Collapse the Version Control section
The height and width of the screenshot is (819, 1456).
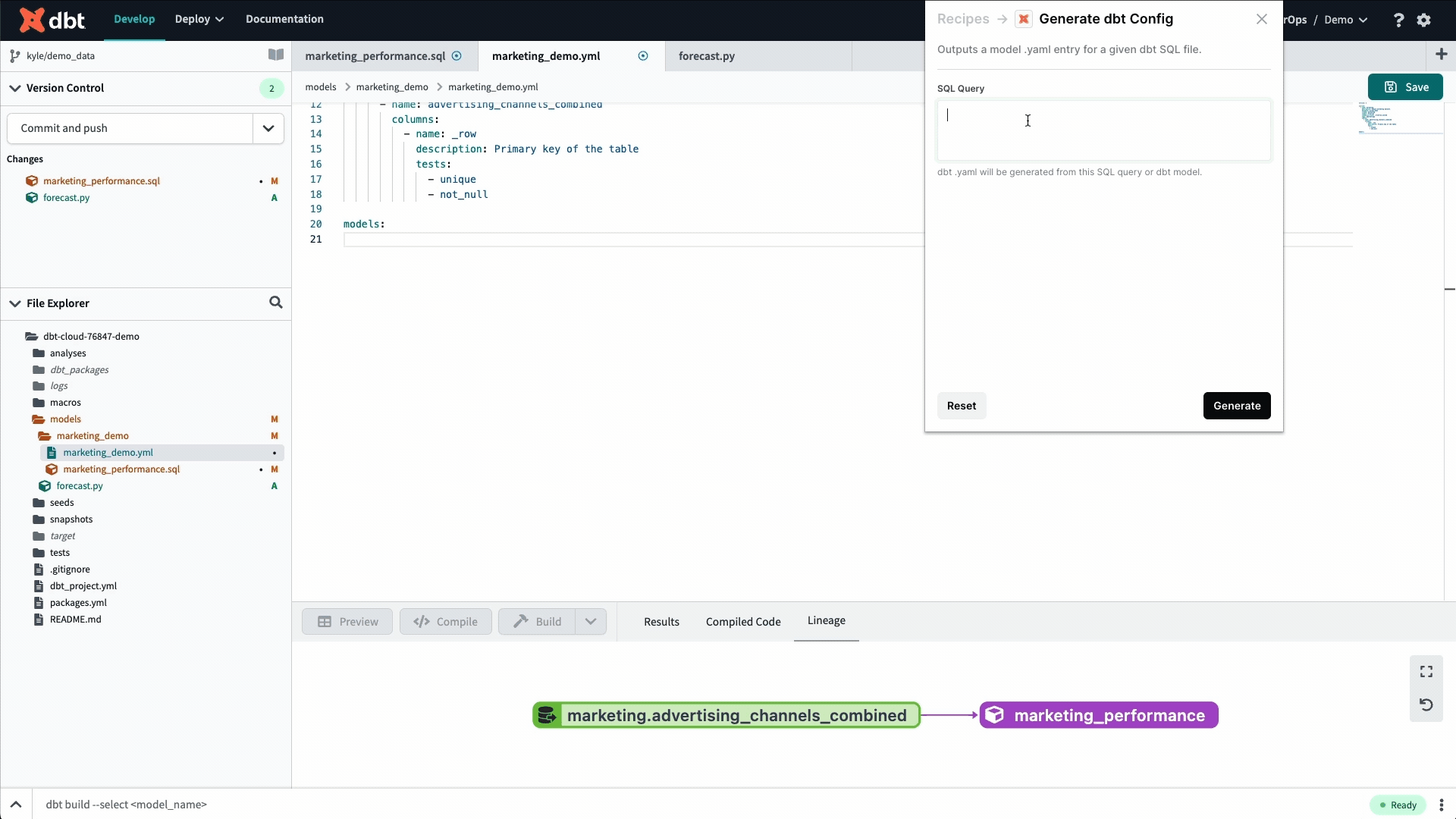[x=14, y=87]
